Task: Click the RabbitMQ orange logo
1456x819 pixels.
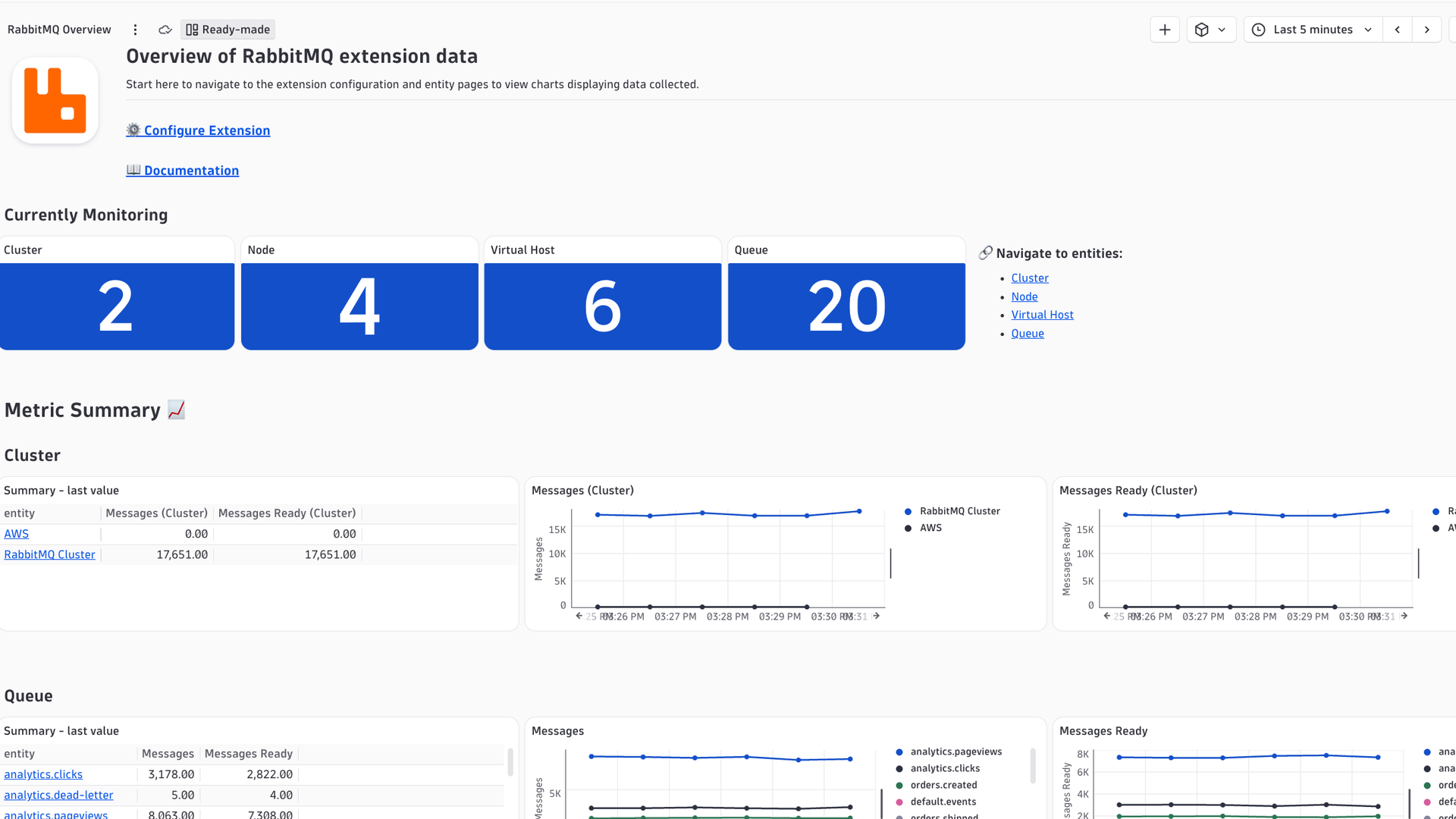Action: 55,100
